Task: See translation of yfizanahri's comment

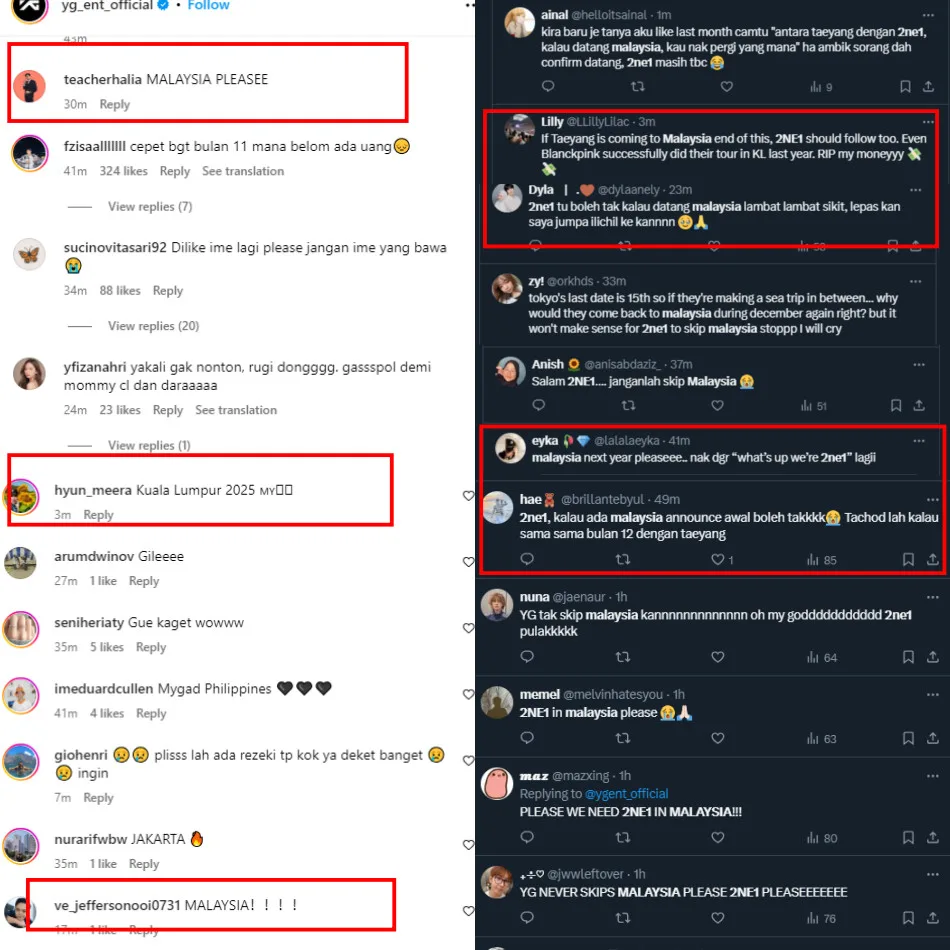Action: pos(236,410)
